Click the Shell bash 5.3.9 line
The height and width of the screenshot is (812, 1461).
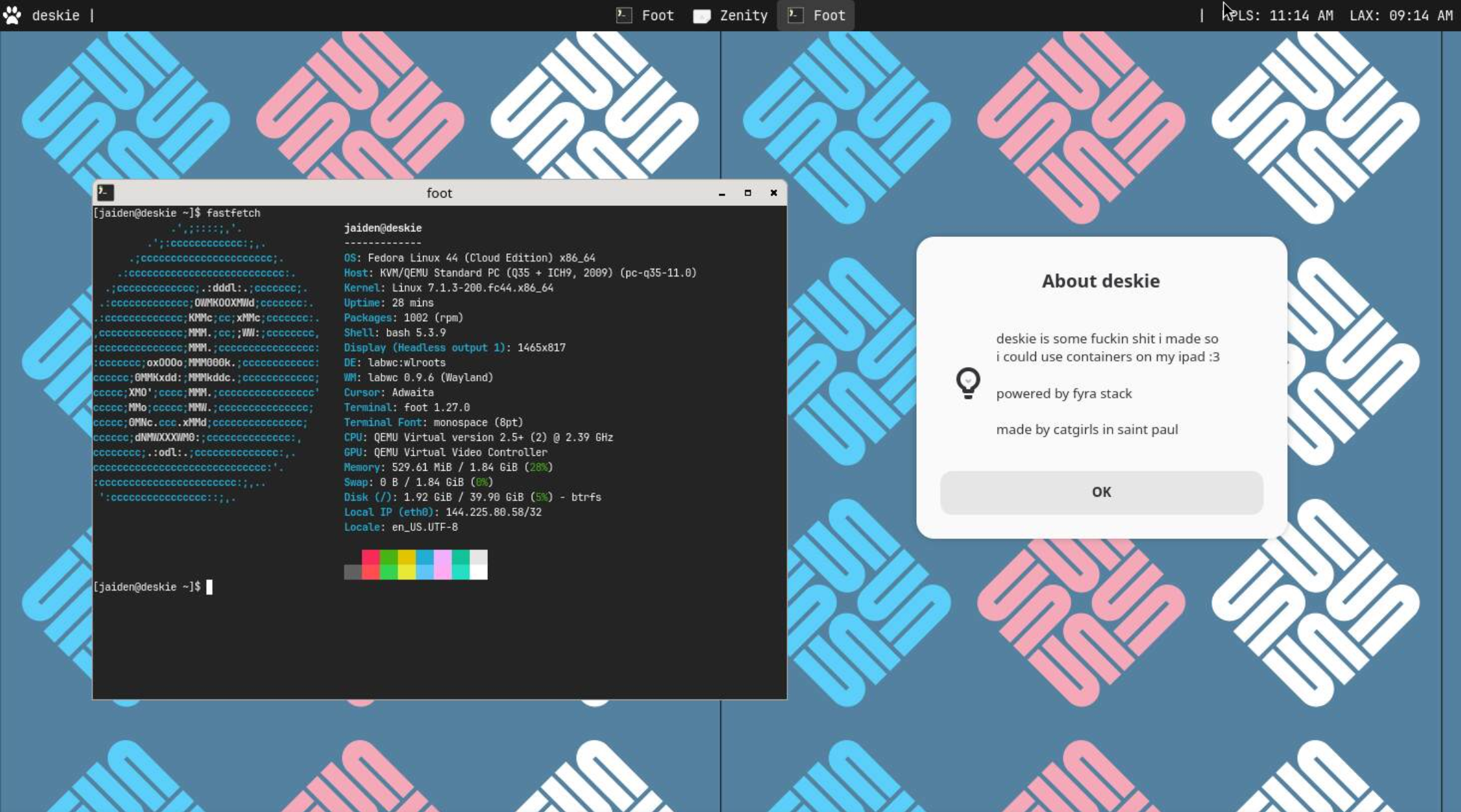coord(395,333)
